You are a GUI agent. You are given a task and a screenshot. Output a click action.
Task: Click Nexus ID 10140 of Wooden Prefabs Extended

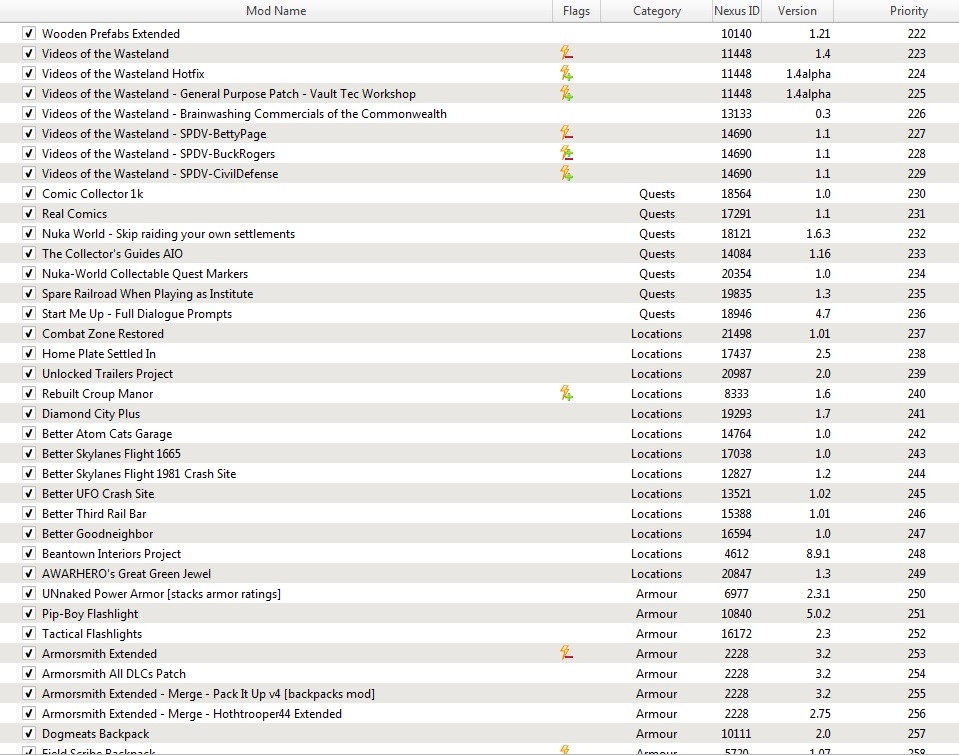tap(736, 34)
